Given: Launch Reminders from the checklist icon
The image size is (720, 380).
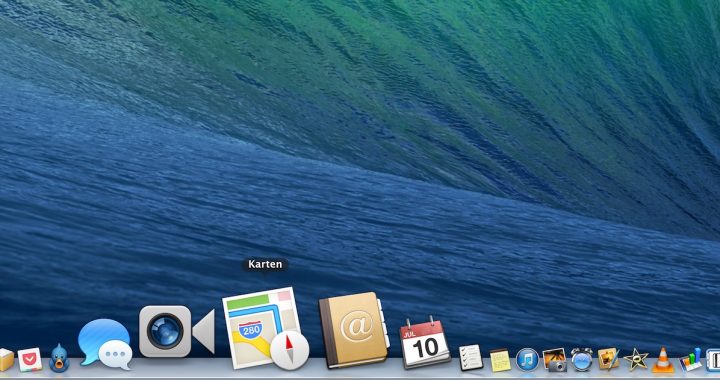Looking at the screenshot, I should coord(471,358).
